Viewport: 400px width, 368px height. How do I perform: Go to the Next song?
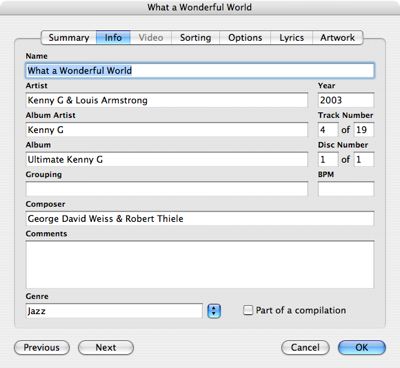(106, 348)
